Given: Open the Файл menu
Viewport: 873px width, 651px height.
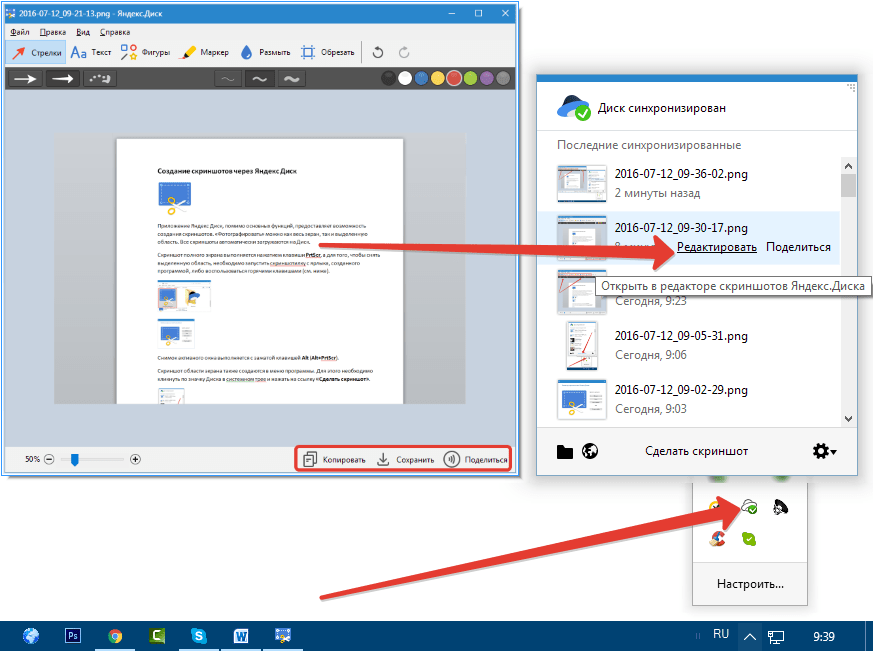Looking at the screenshot, I should point(19,32).
